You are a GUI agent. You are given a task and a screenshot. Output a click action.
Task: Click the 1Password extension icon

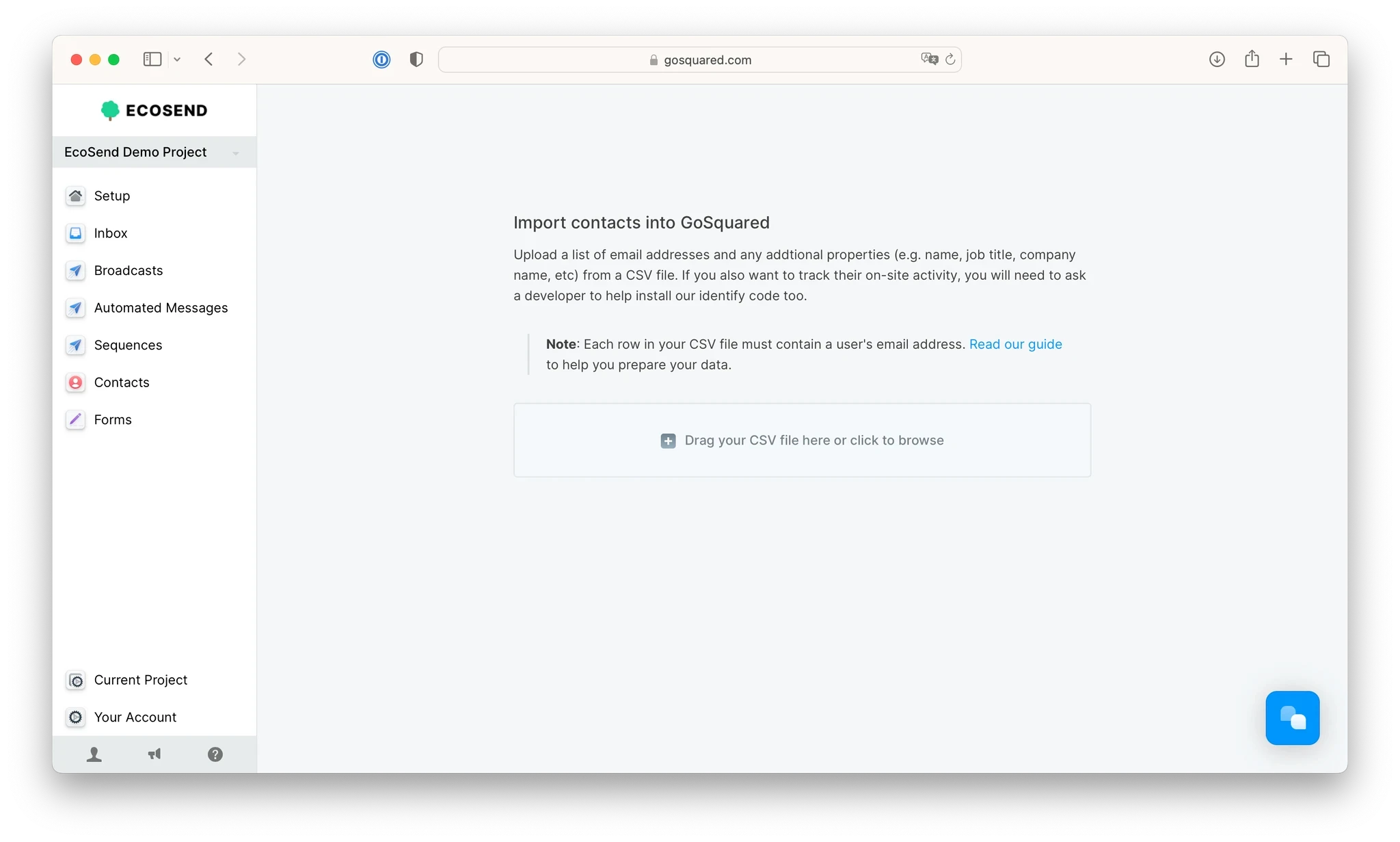[x=381, y=60]
